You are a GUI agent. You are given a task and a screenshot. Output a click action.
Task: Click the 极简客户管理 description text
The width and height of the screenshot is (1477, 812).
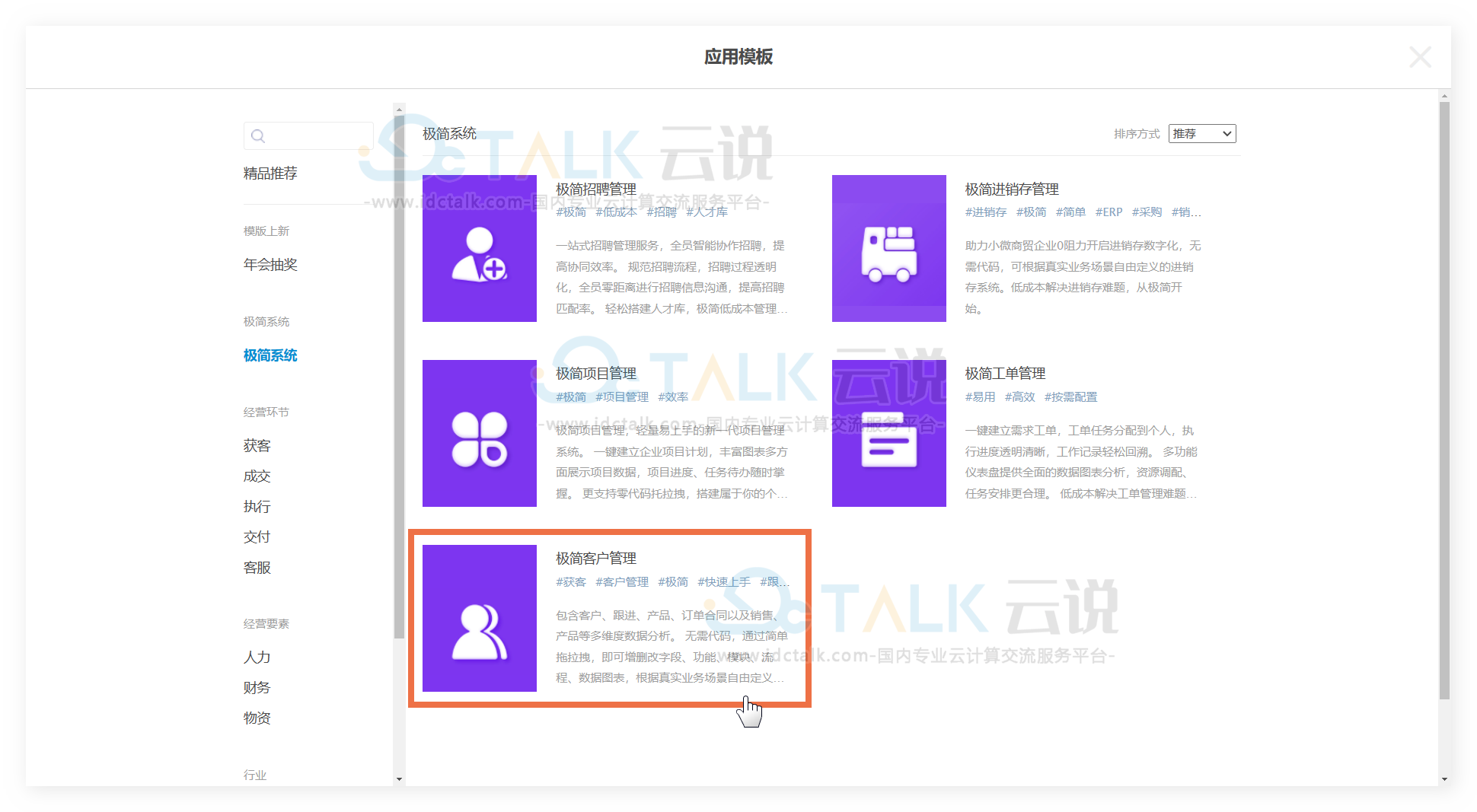pyautogui.click(x=672, y=647)
